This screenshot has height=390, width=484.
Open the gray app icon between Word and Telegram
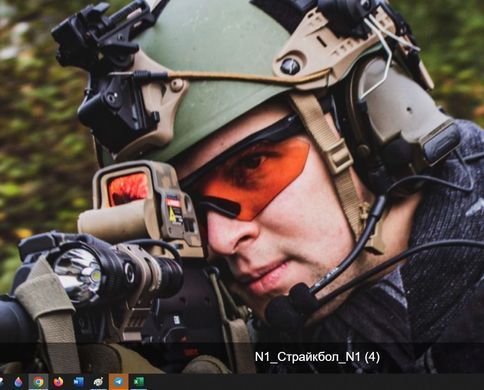pyautogui.click(x=98, y=382)
